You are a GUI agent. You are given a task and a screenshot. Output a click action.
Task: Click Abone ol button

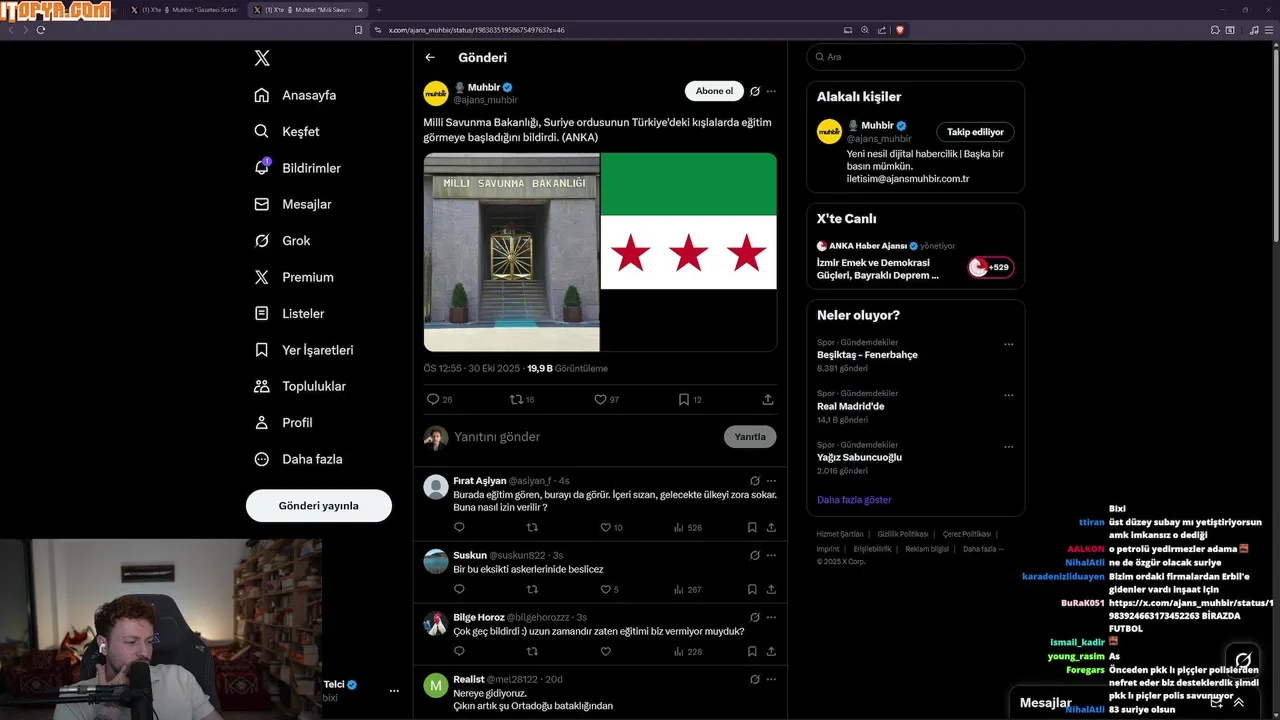(714, 91)
